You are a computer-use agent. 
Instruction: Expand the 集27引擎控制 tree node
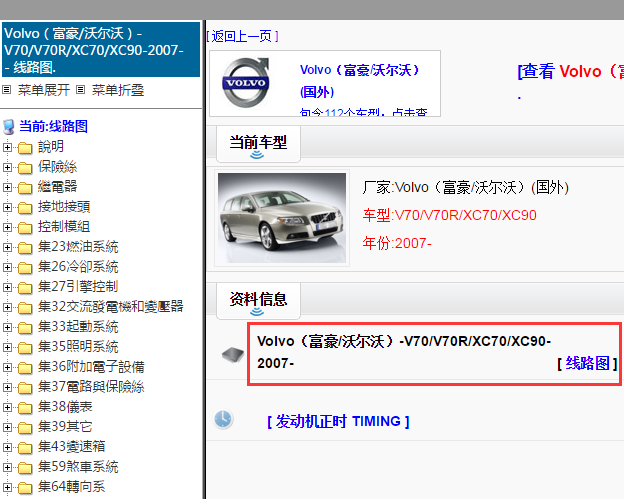pos(7,287)
